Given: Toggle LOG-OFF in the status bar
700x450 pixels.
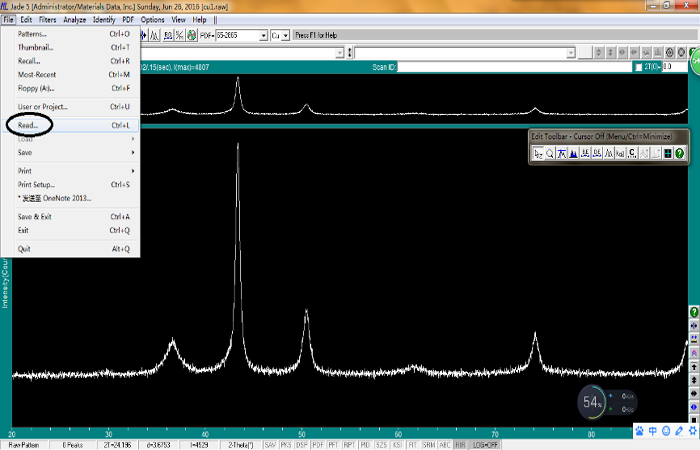Looking at the screenshot, I should click(x=485, y=445).
